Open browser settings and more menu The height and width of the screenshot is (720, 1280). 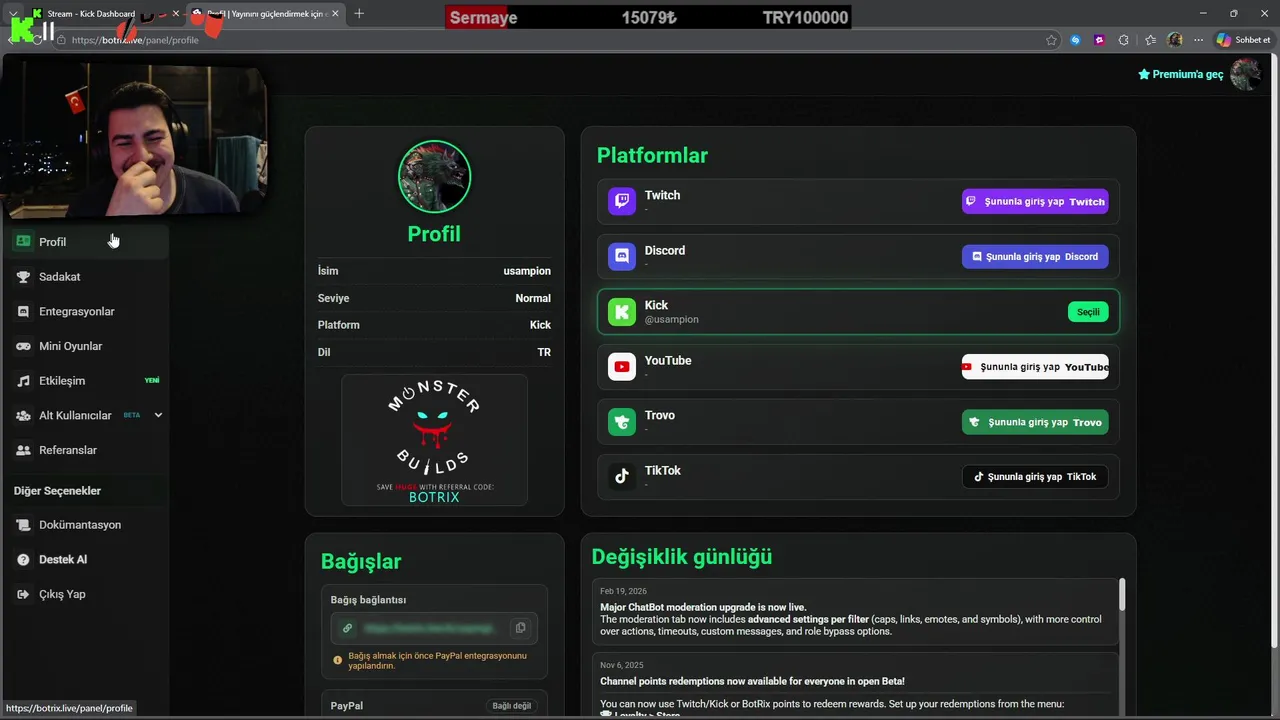[x=1198, y=40]
